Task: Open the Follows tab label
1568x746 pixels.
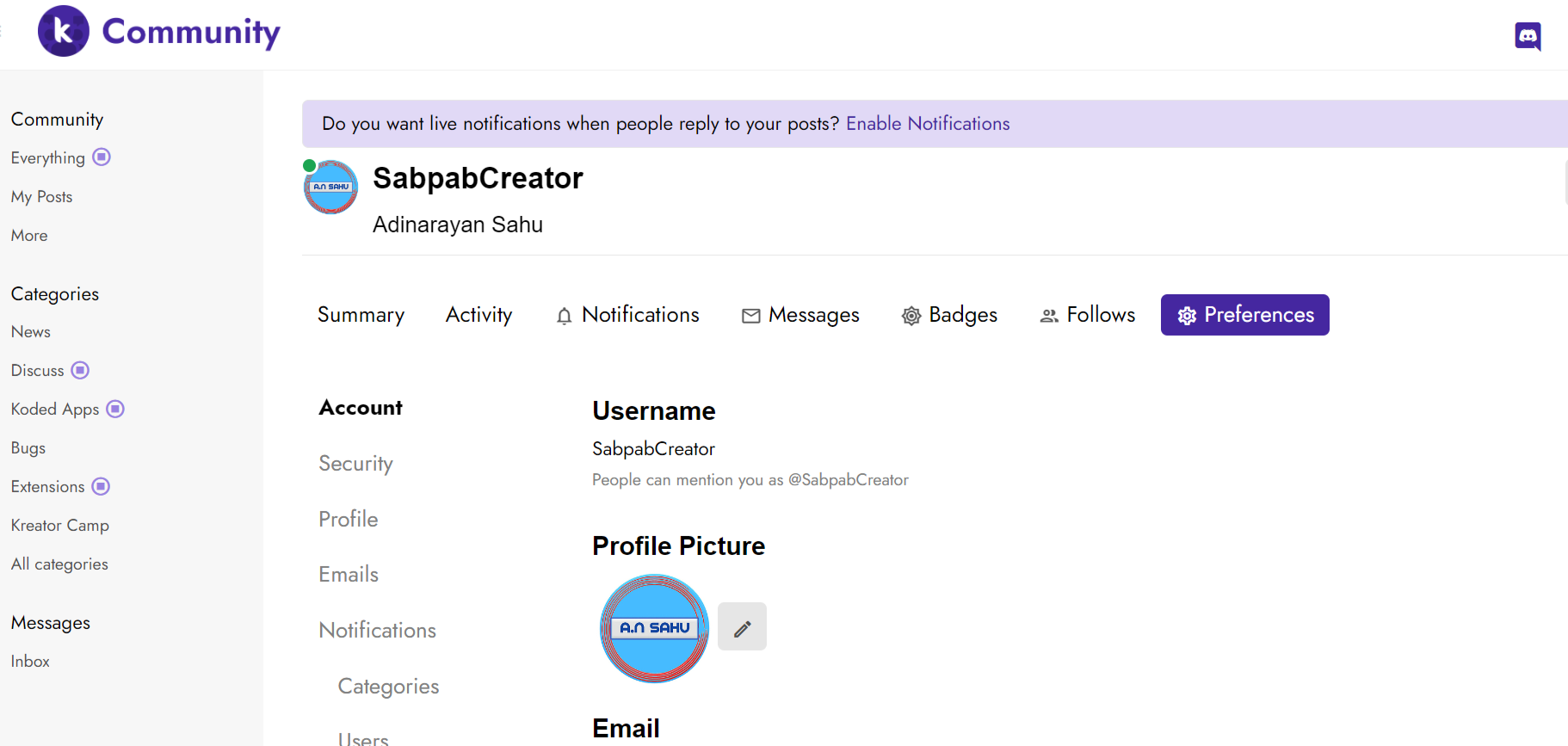Action: tap(1101, 315)
